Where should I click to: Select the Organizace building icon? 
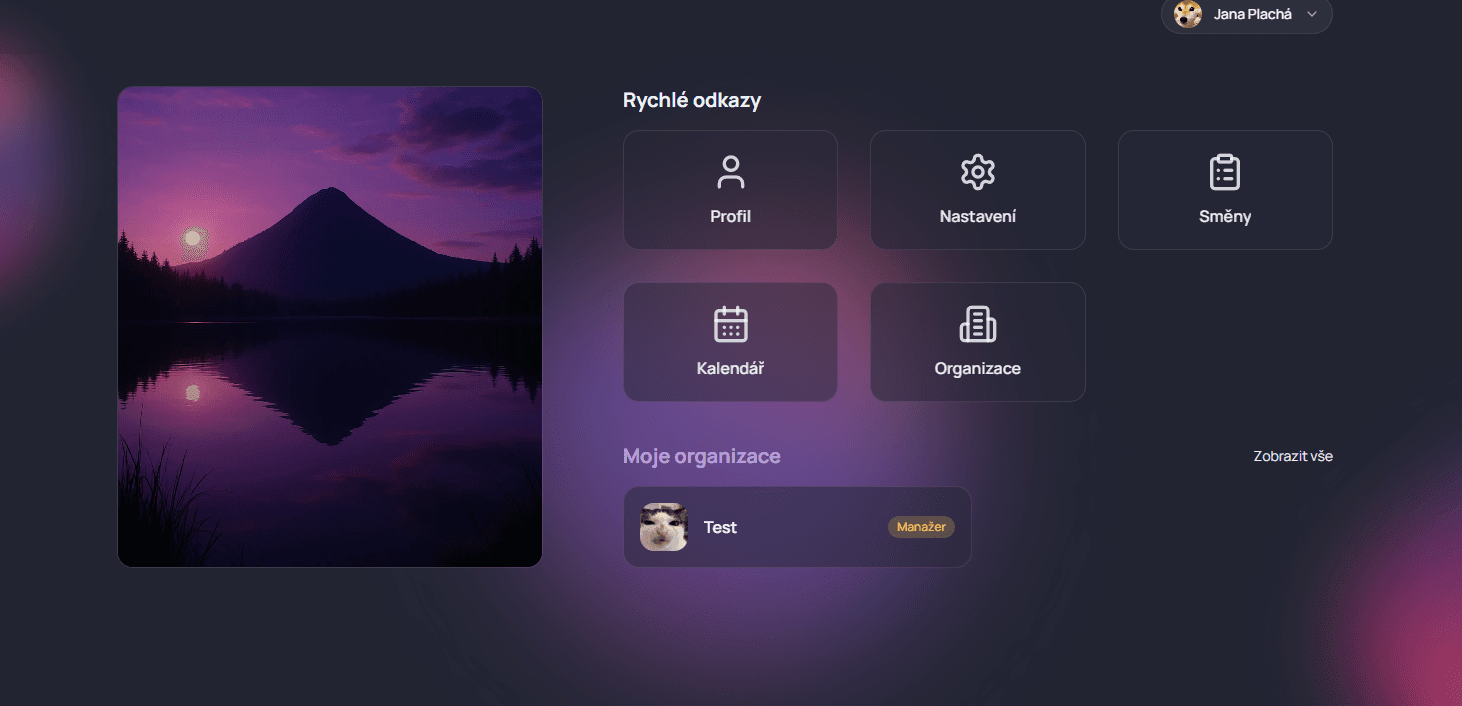977,323
